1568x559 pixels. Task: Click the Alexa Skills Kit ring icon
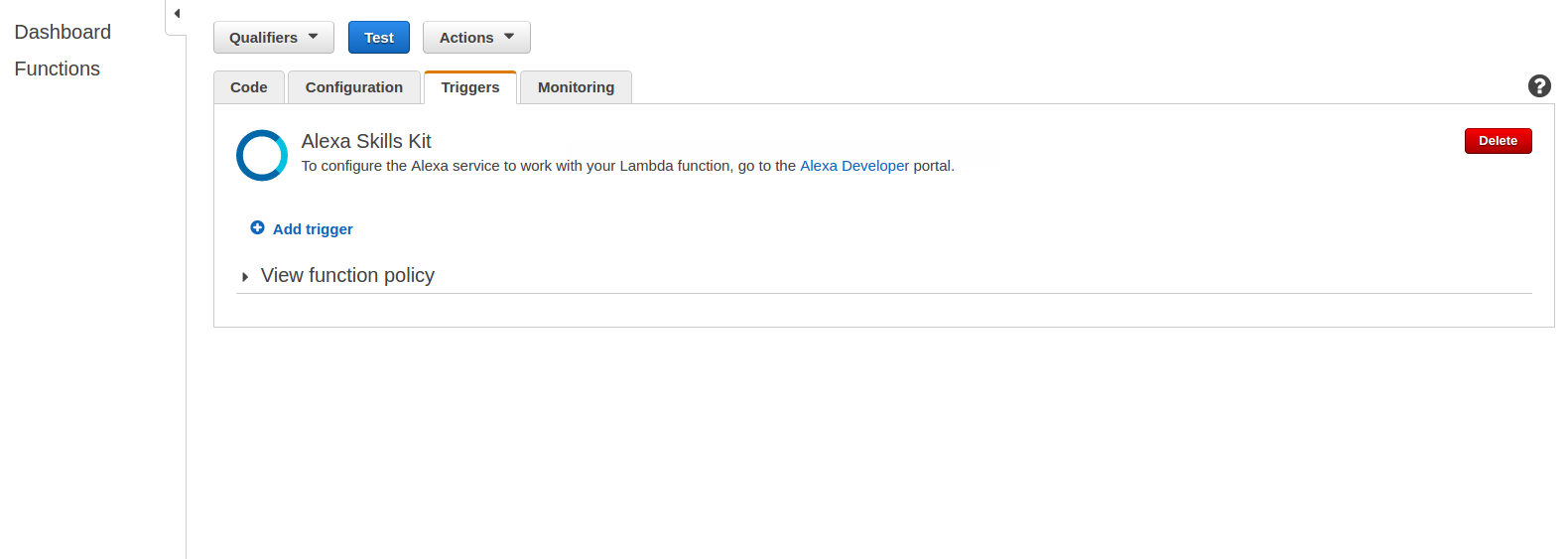262,156
